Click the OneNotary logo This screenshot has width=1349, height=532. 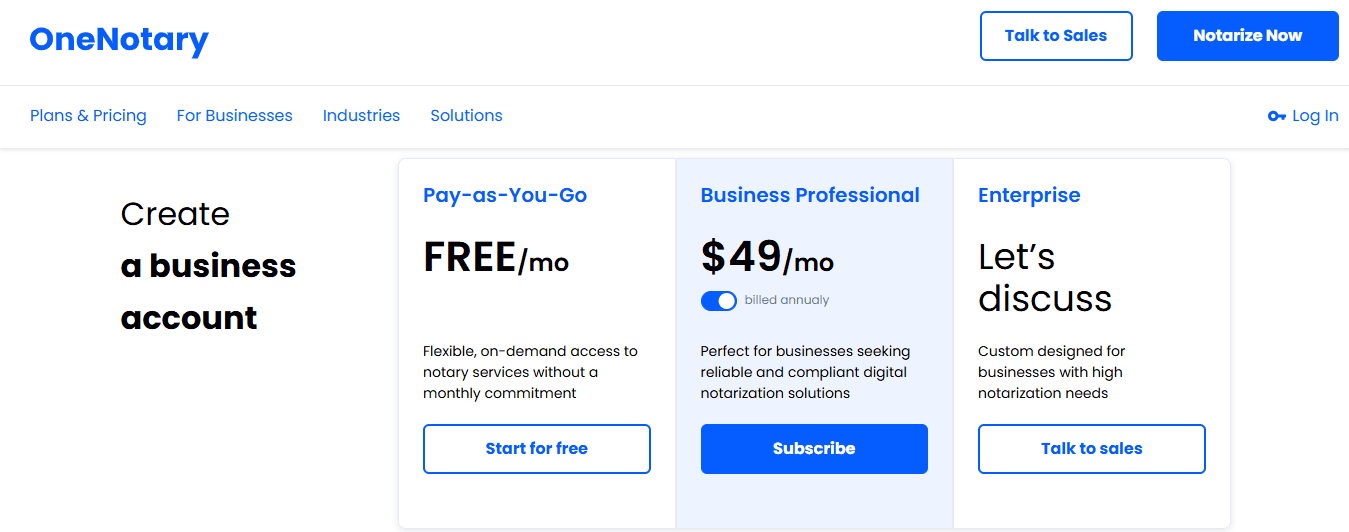click(x=119, y=39)
